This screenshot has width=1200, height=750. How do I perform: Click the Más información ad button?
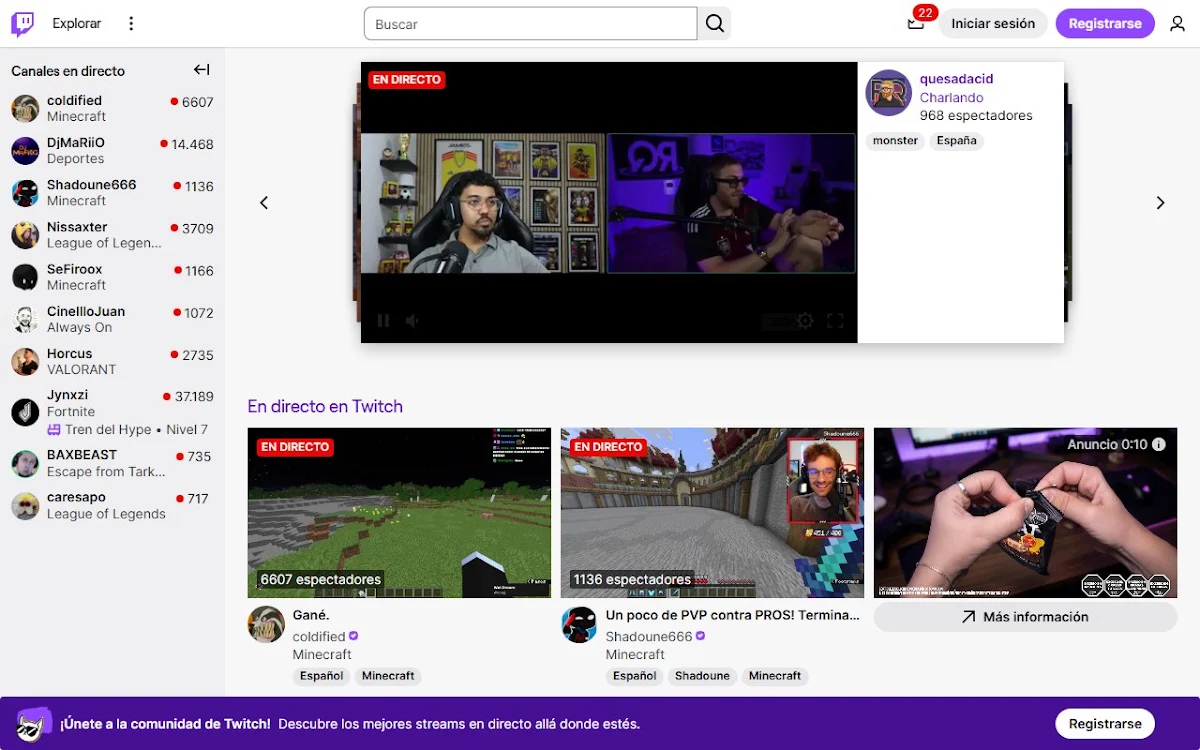point(1025,617)
